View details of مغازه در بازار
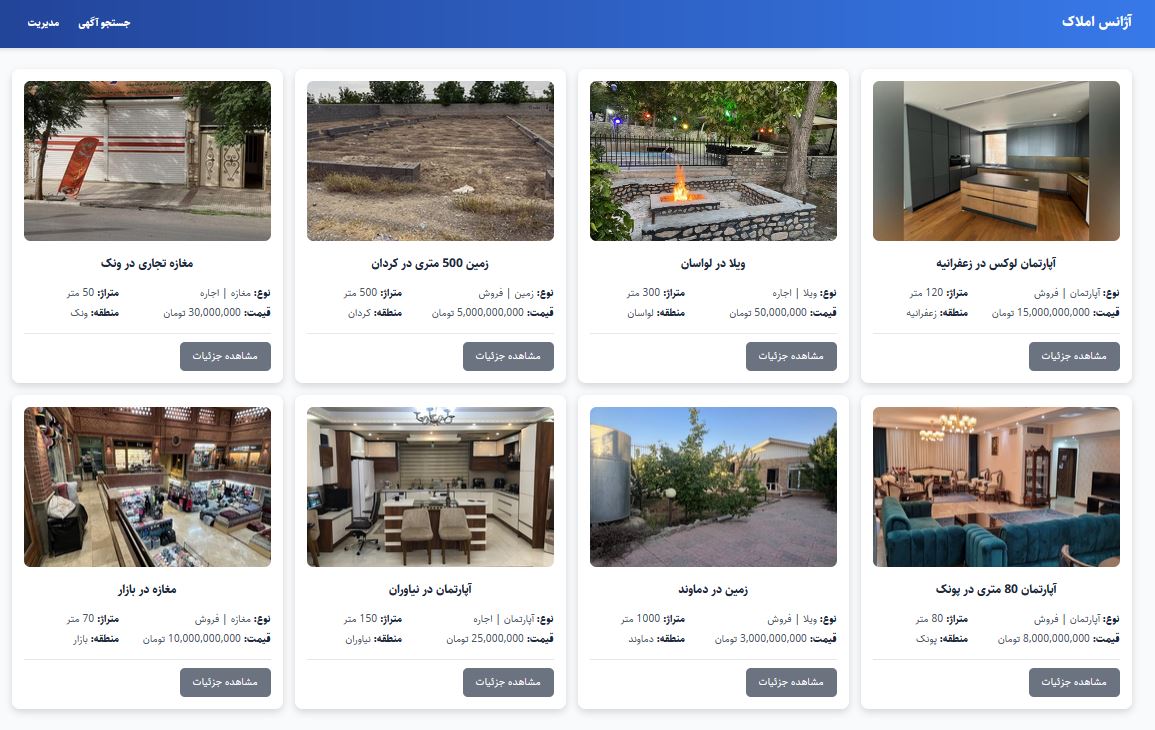This screenshot has width=1155, height=730. pos(225,682)
